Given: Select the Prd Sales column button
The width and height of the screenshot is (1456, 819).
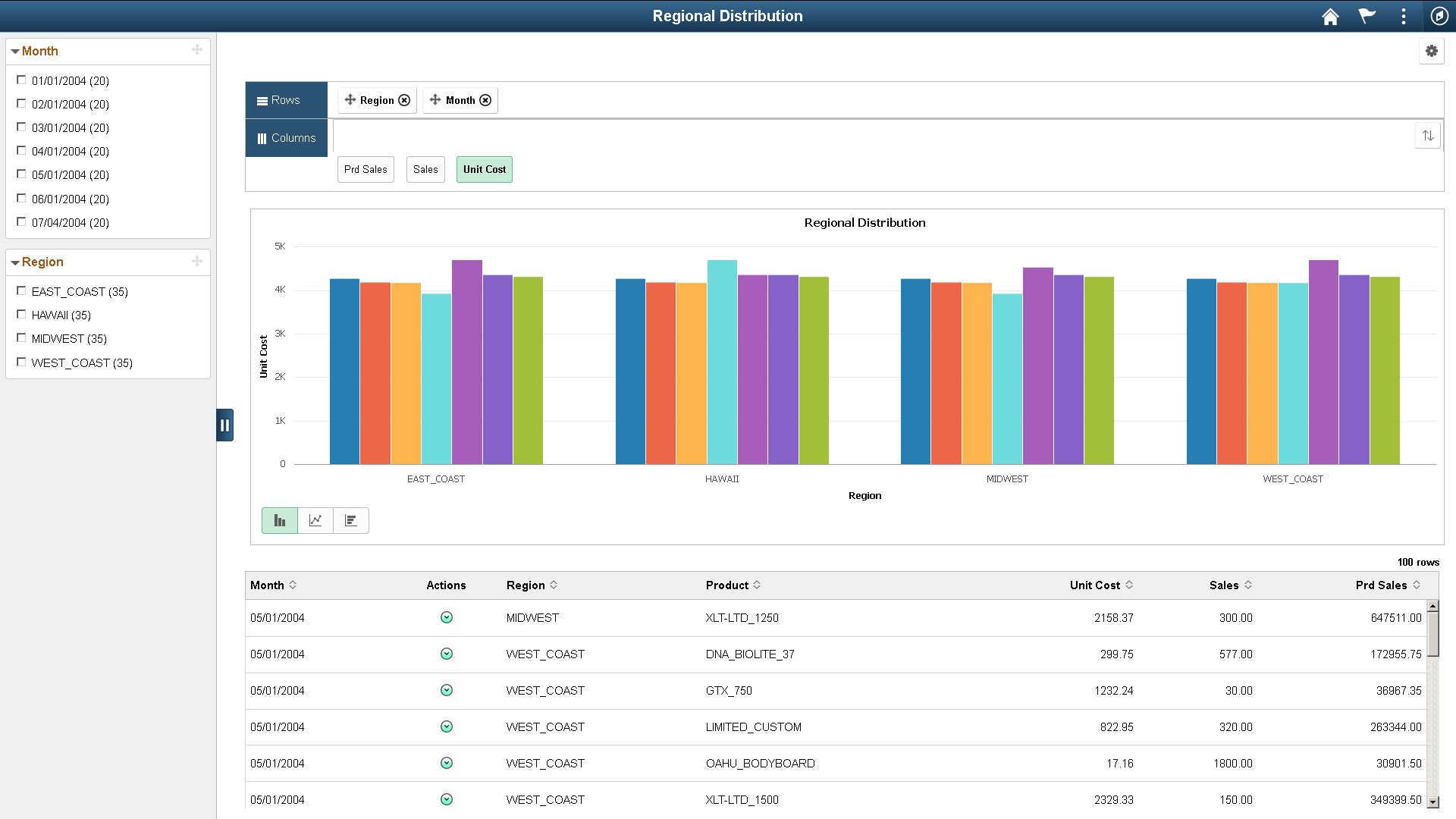Looking at the screenshot, I should click(x=365, y=169).
